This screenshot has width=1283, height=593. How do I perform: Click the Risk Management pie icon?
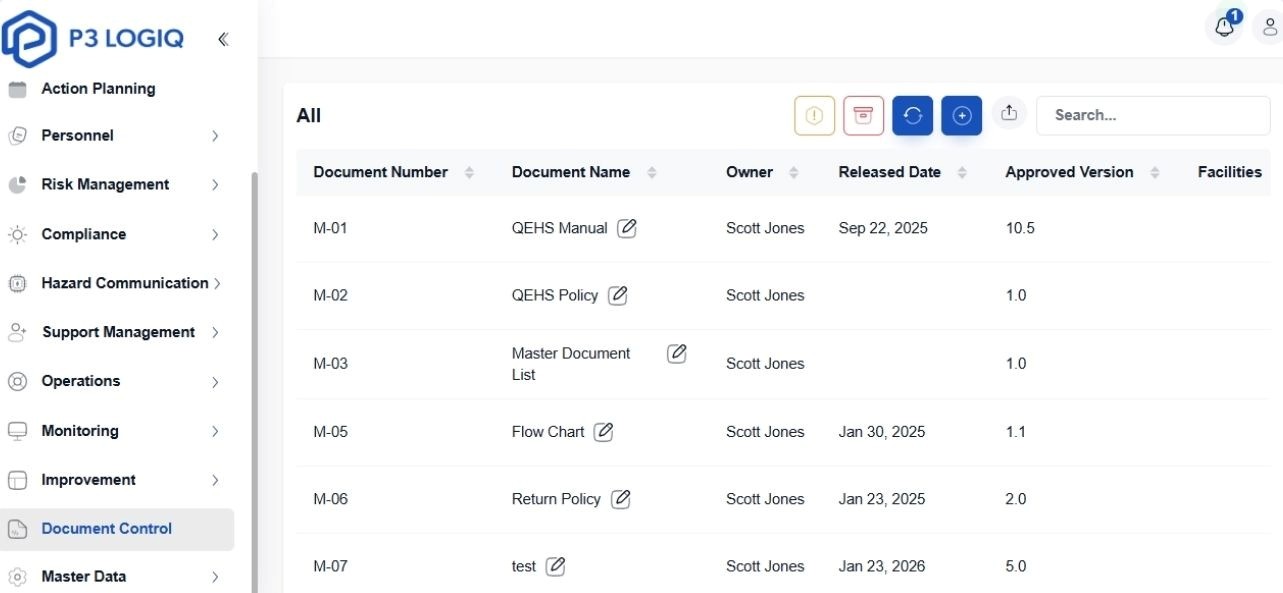click(17, 185)
